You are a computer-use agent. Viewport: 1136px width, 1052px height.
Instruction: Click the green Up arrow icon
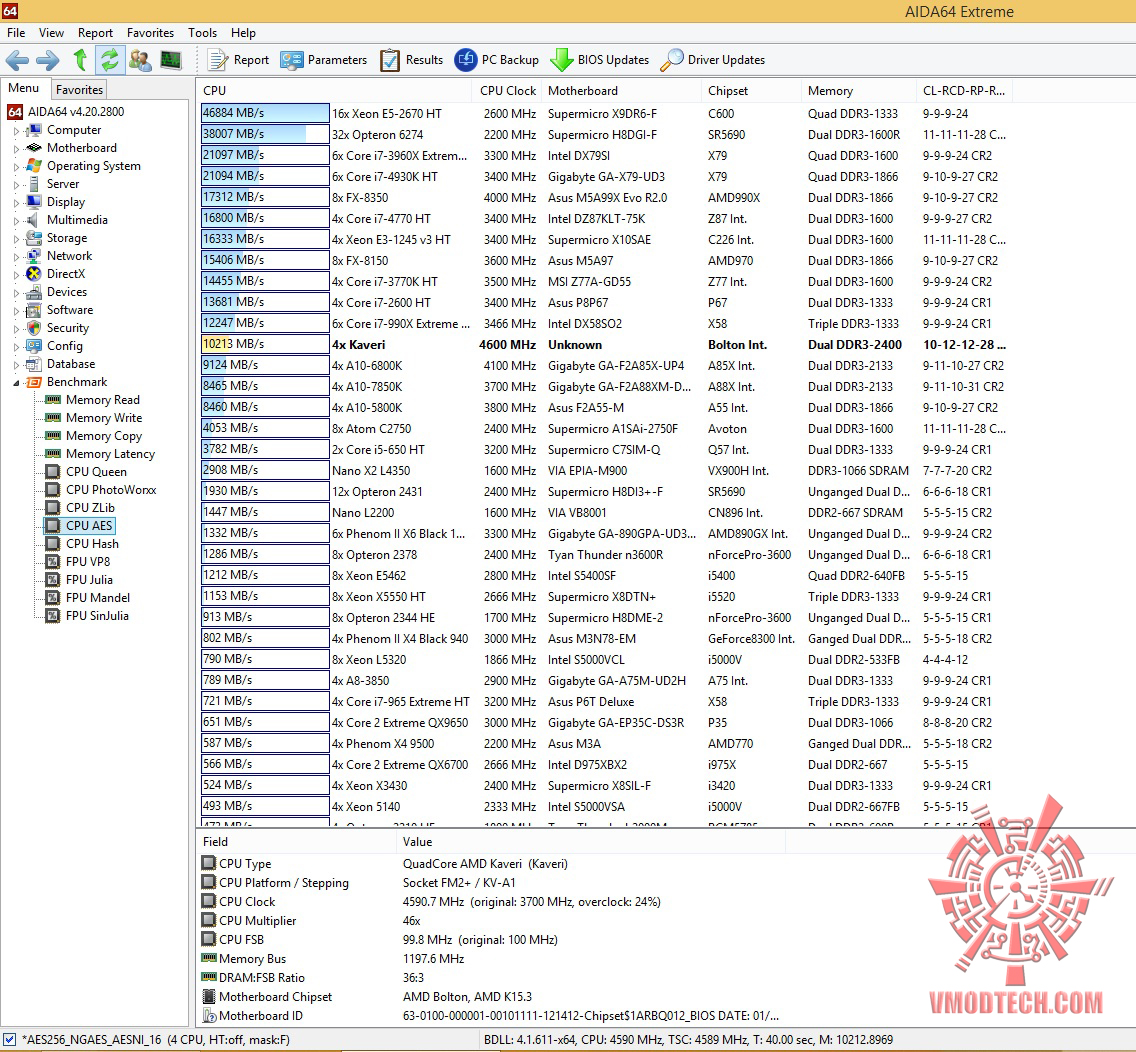pos(80,59)
